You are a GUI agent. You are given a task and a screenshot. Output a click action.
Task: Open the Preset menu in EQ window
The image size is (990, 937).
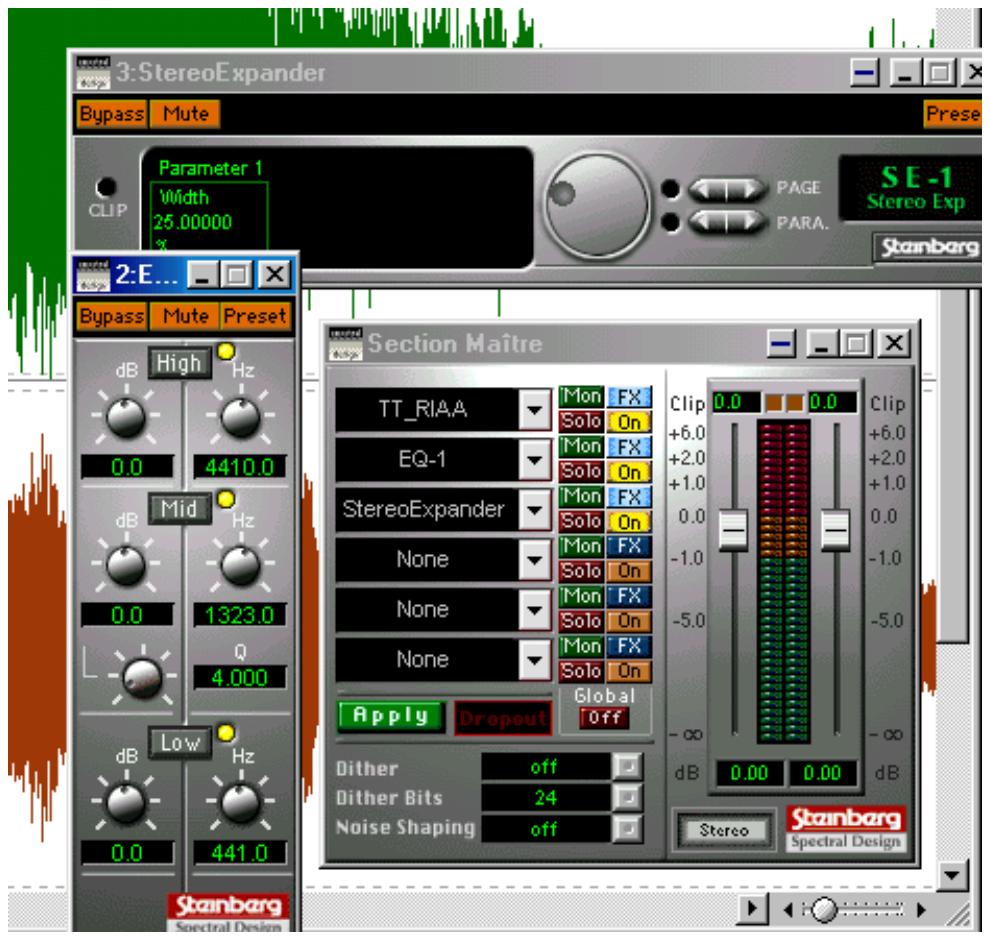(255, 316)
